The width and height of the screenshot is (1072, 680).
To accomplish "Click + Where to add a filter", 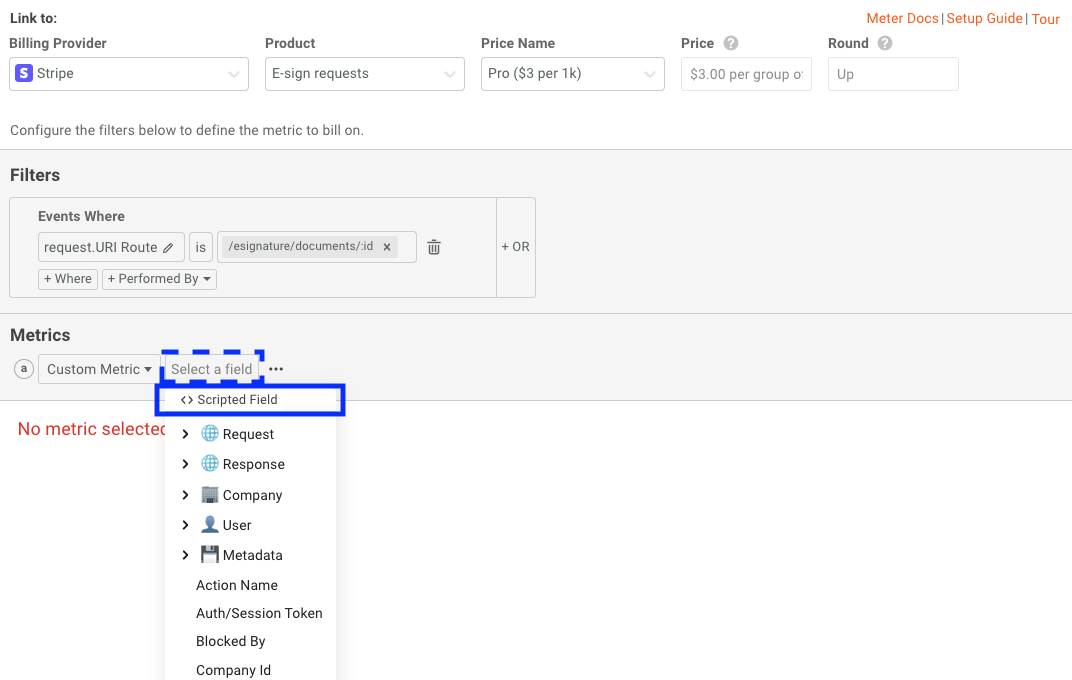I will pos(67,278).
